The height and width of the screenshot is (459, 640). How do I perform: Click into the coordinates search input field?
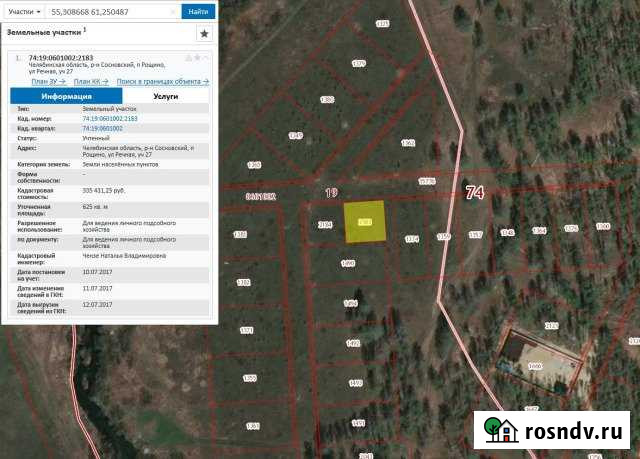coord(108,12)
